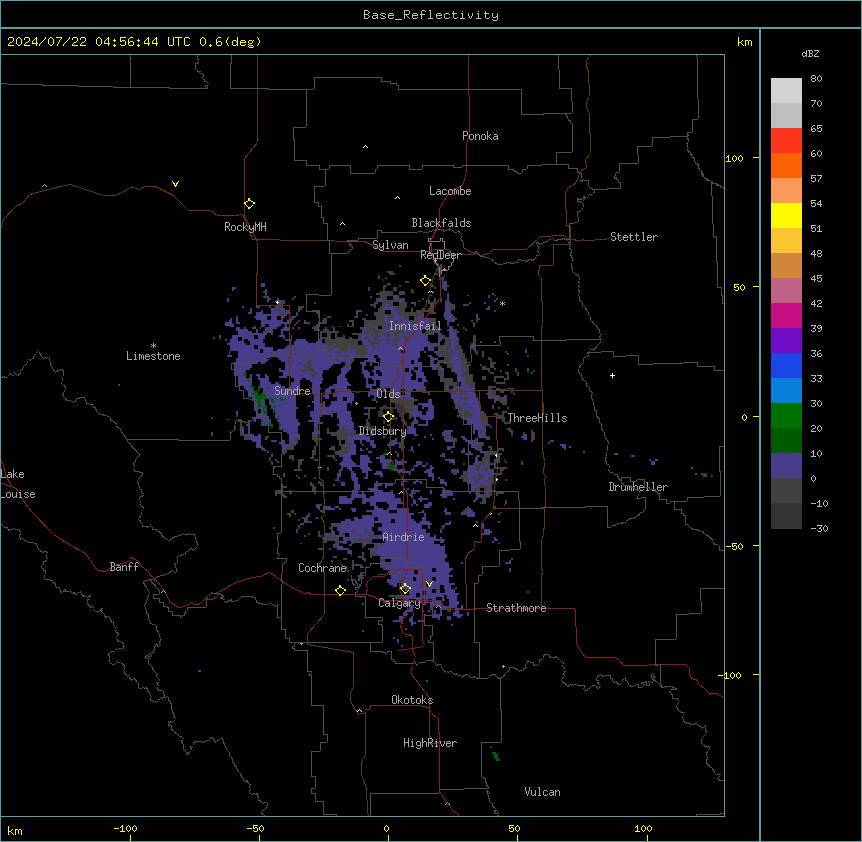Click the km unit label at top right

click(x=744, y=42)
